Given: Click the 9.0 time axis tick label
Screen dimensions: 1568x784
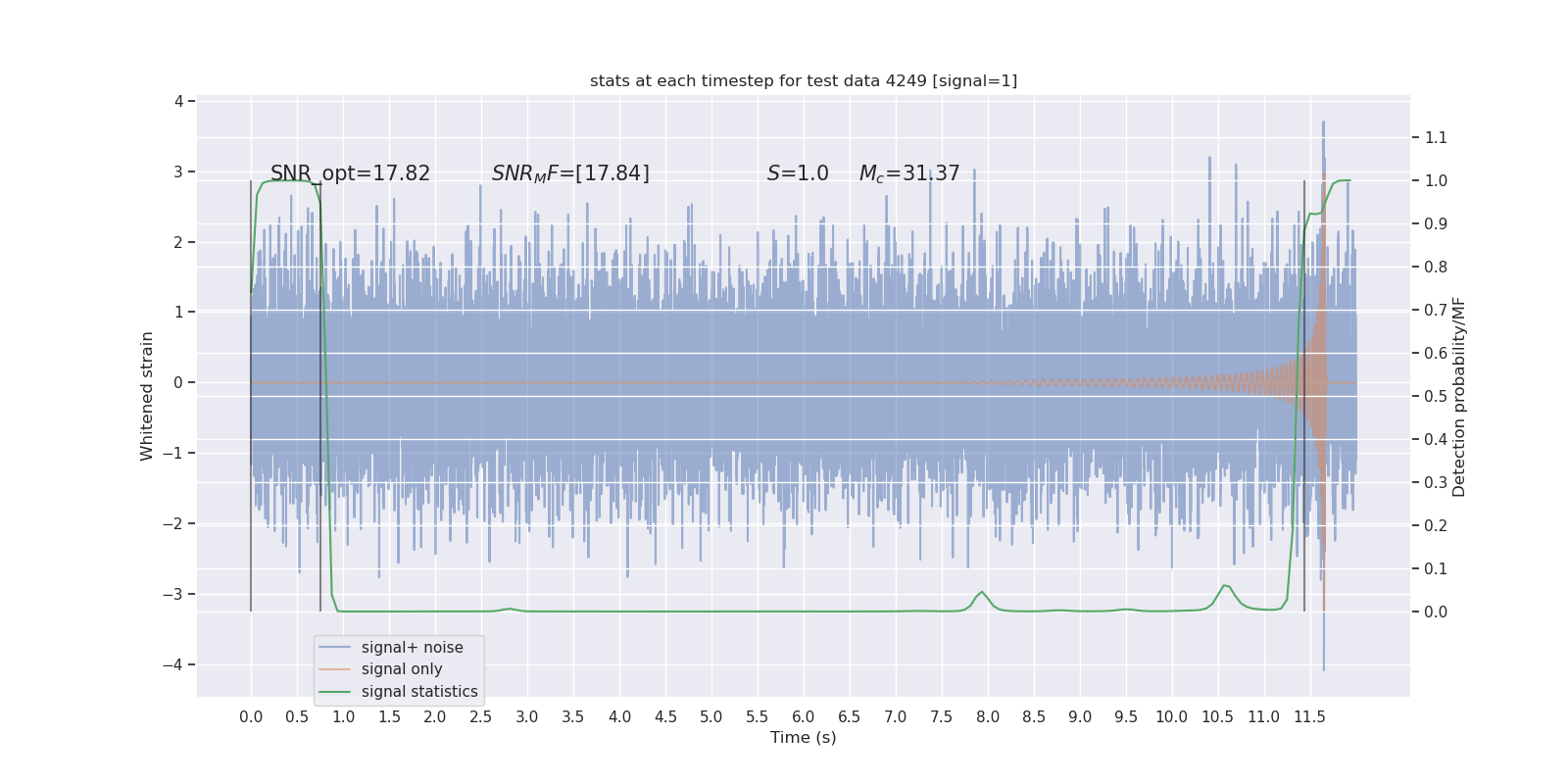Looking at the screenshot, I should click(x=1080, y=716).
